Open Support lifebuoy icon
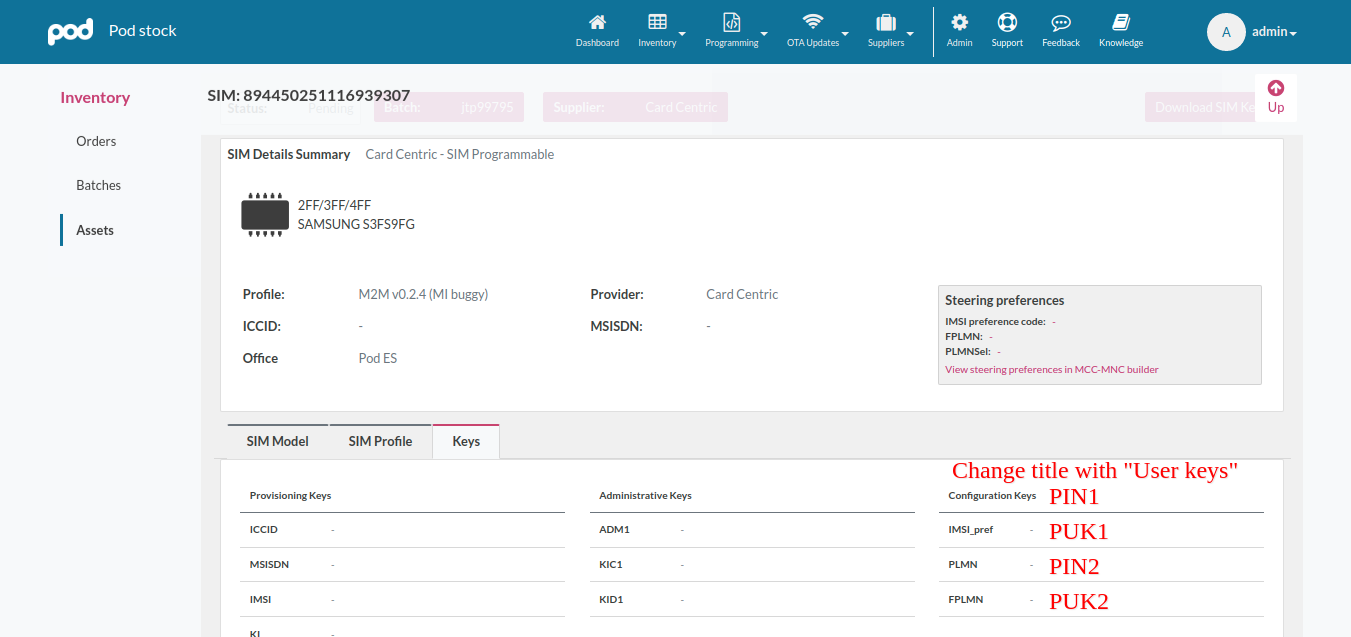This screenshot has height=637, width=1351. coord(1007,22)
